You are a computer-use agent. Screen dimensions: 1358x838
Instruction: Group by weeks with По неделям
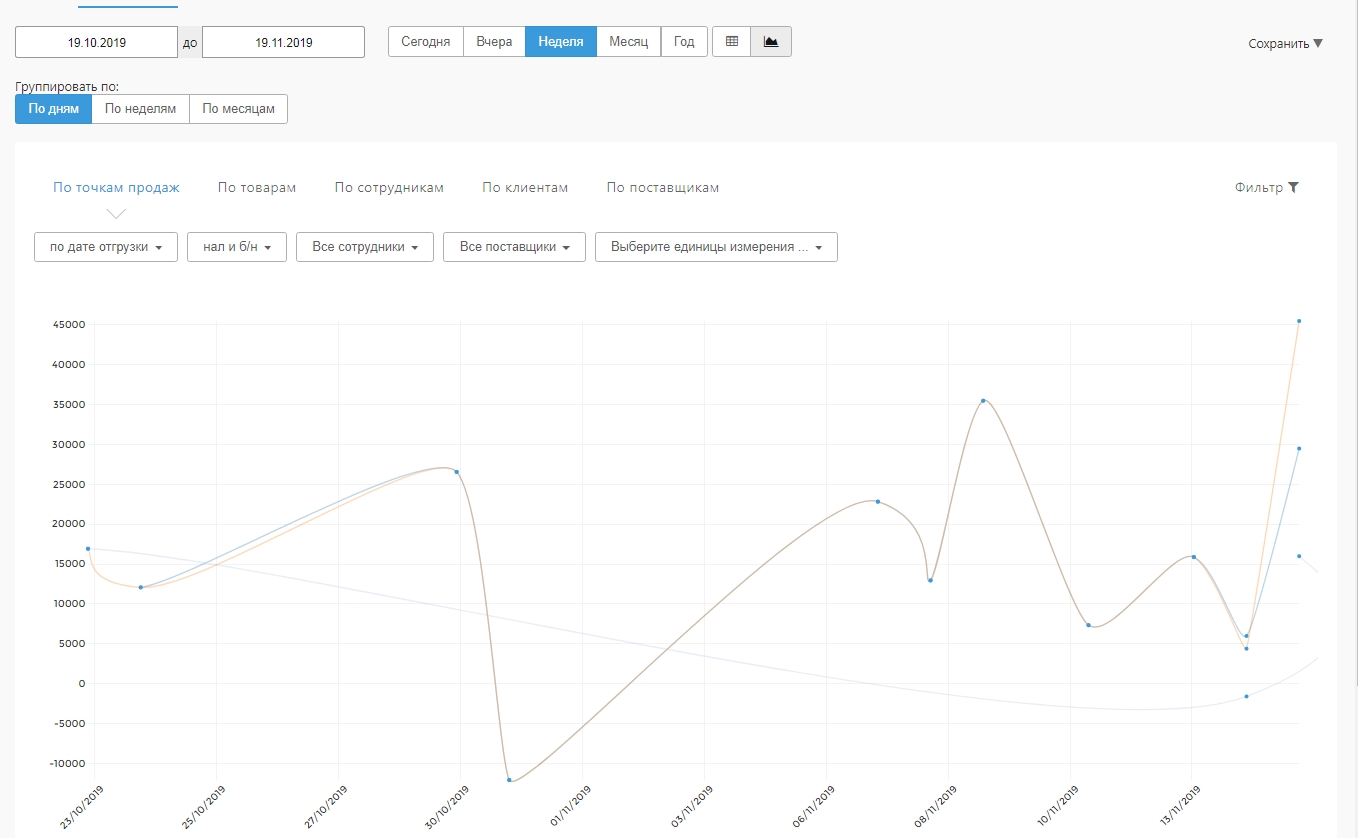pyautogui.click(x=141, y=109)
